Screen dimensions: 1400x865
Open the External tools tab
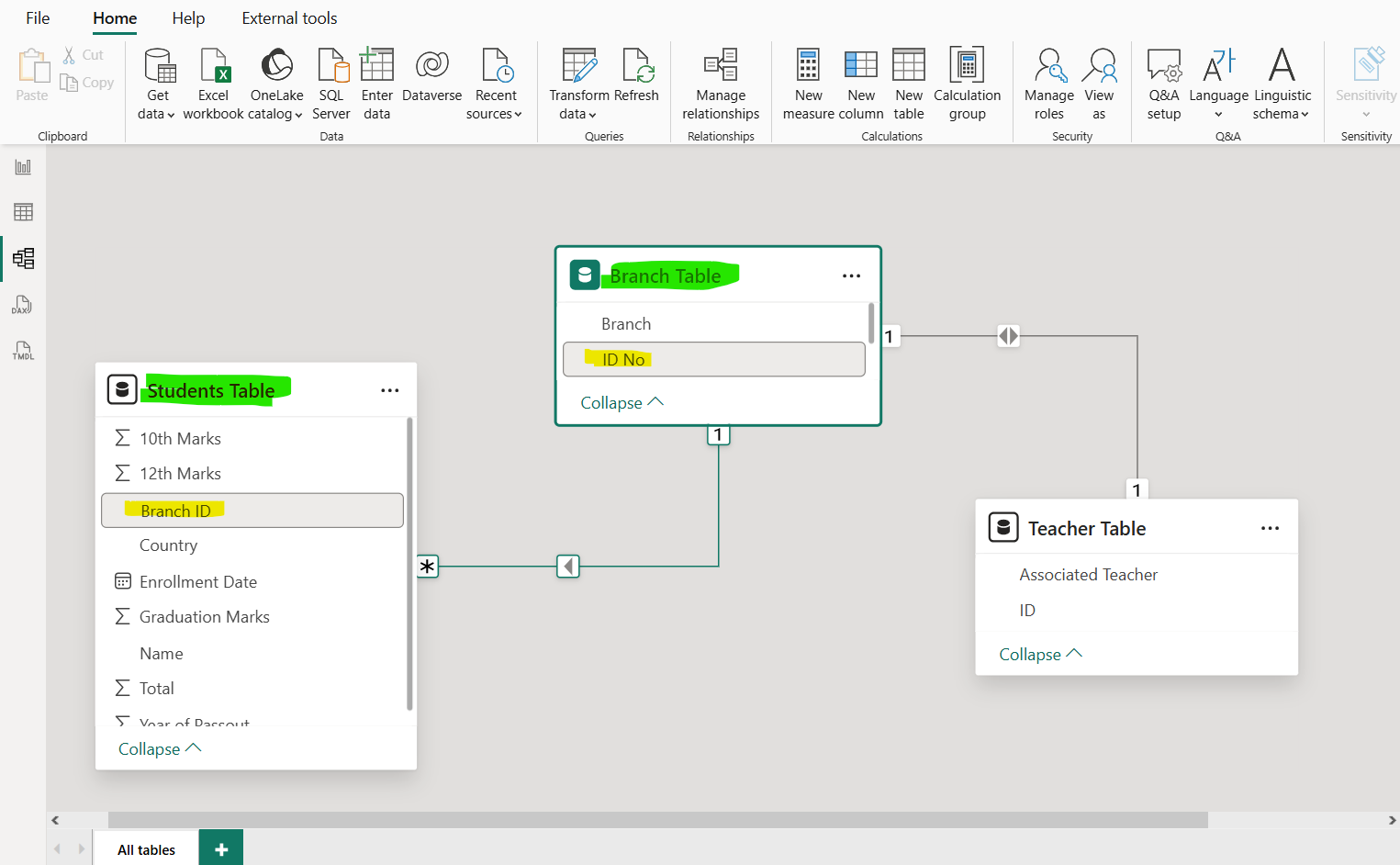coord(288,17)
